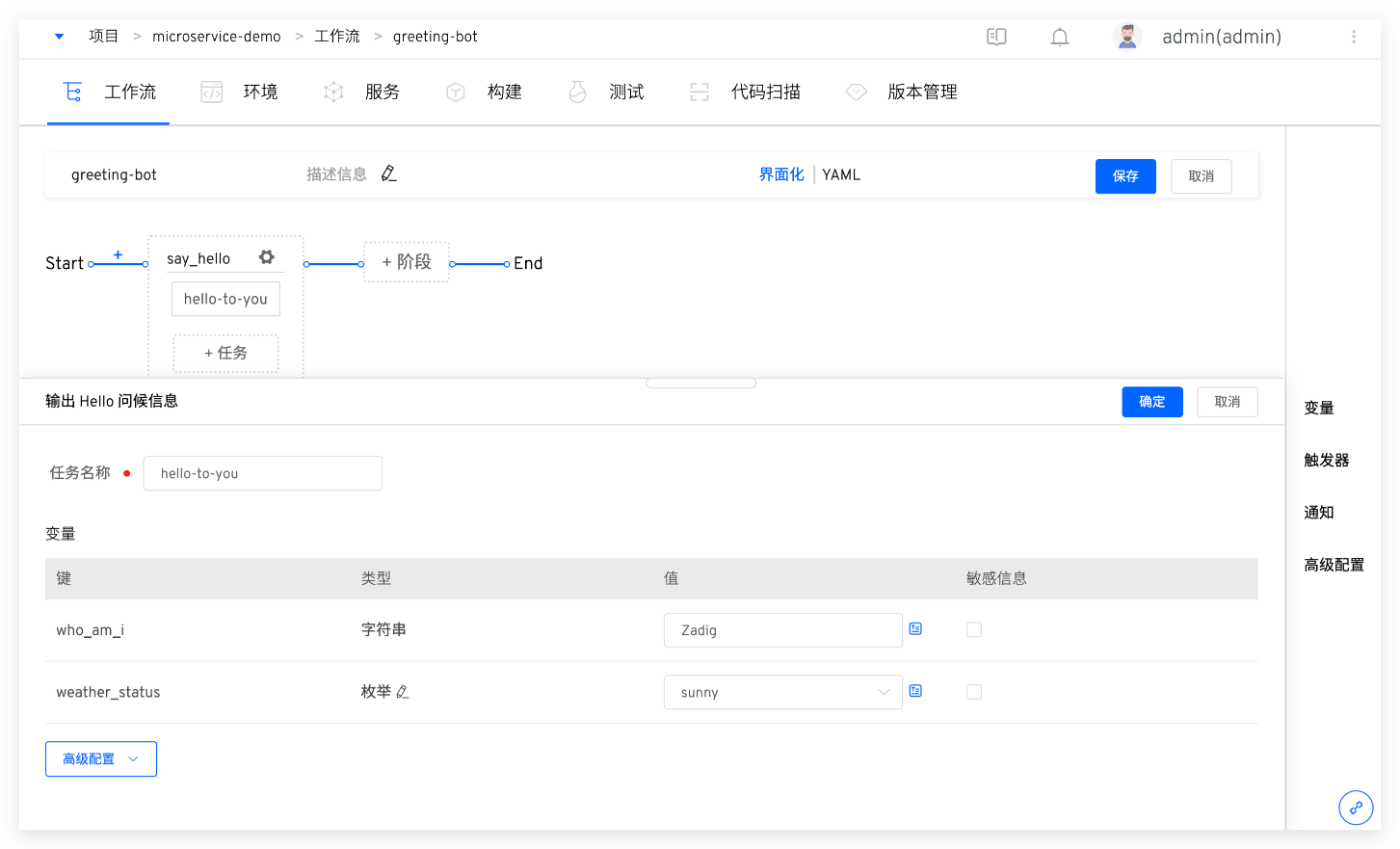This screenshot has width=1400, height=849.
Task: Open the notification bell
Action: [x=1060, y=37]
